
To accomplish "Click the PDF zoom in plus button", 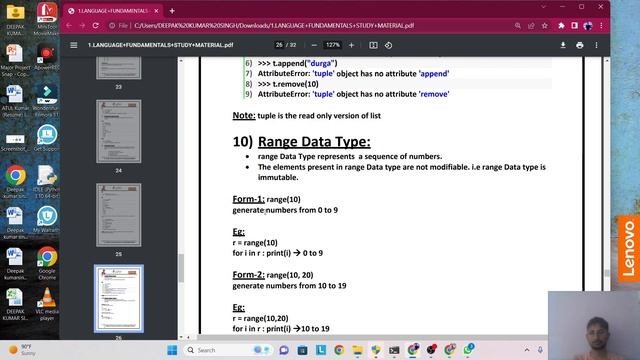I will [351, 45].
